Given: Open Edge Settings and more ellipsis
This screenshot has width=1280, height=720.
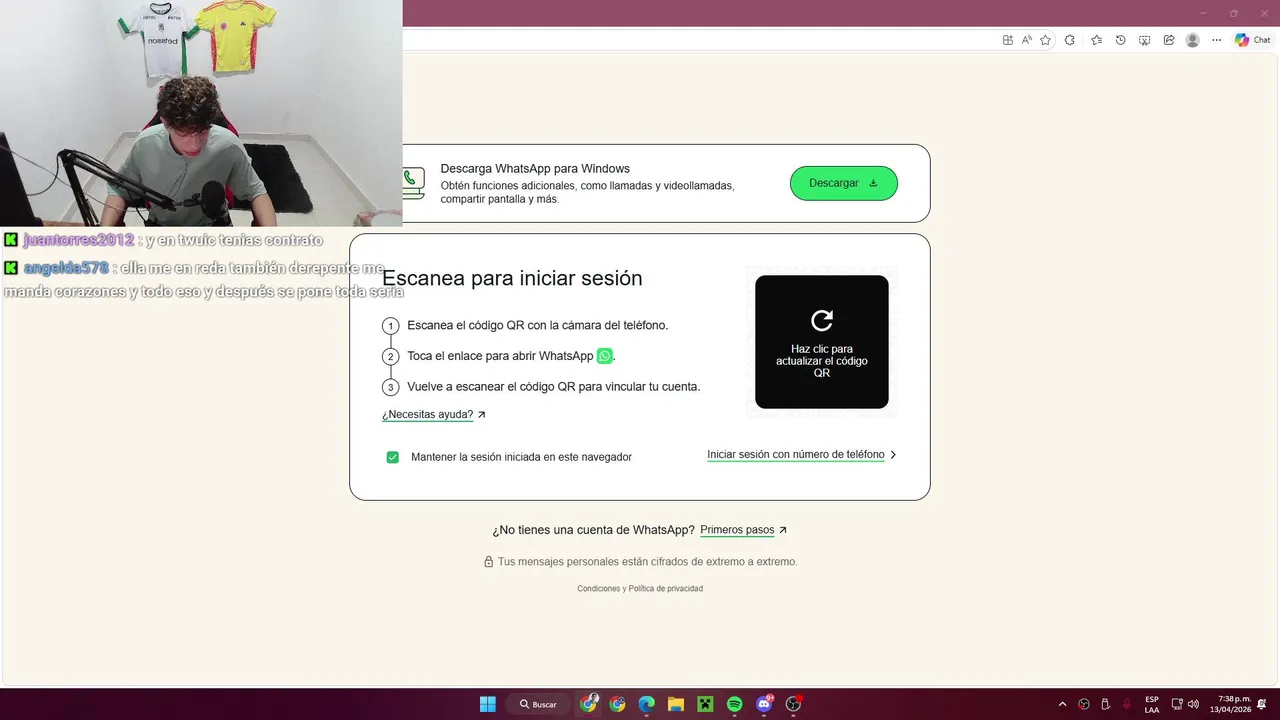Looking at the screenshot, I should click(1216, 40).
